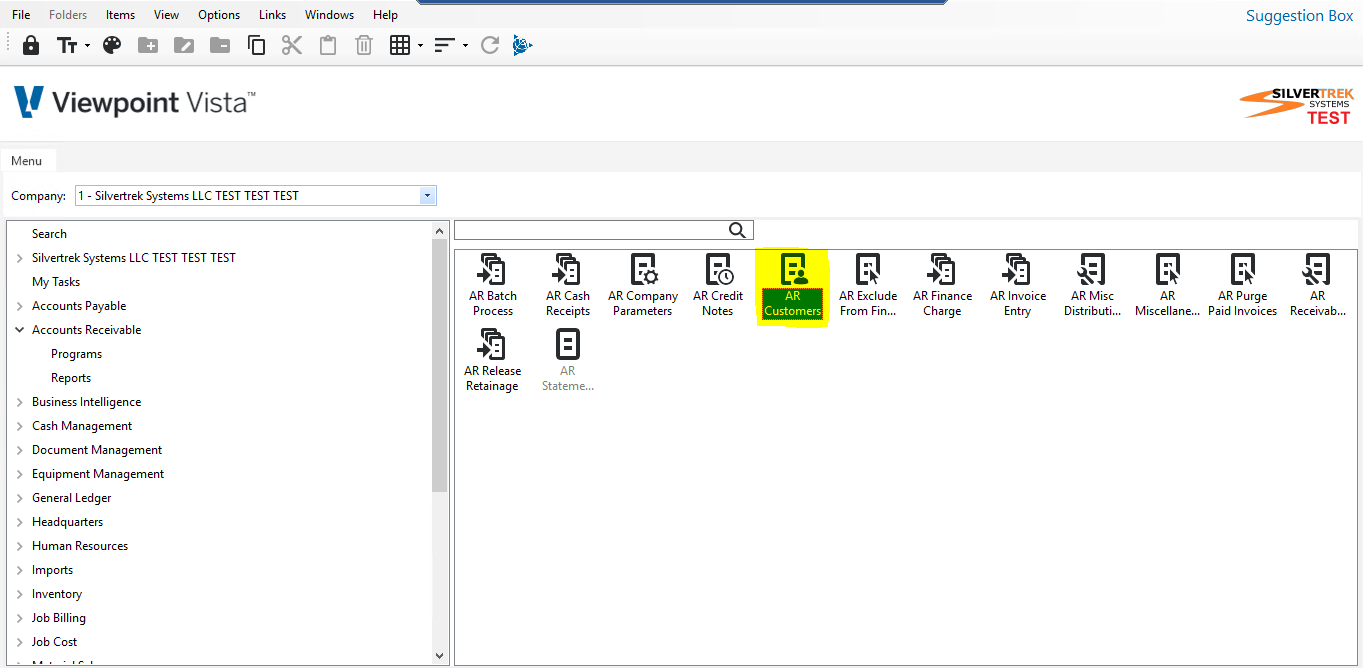Click the grid view toolbar icon
This screenshot has width=1363, height=668.
pos(400,45)
